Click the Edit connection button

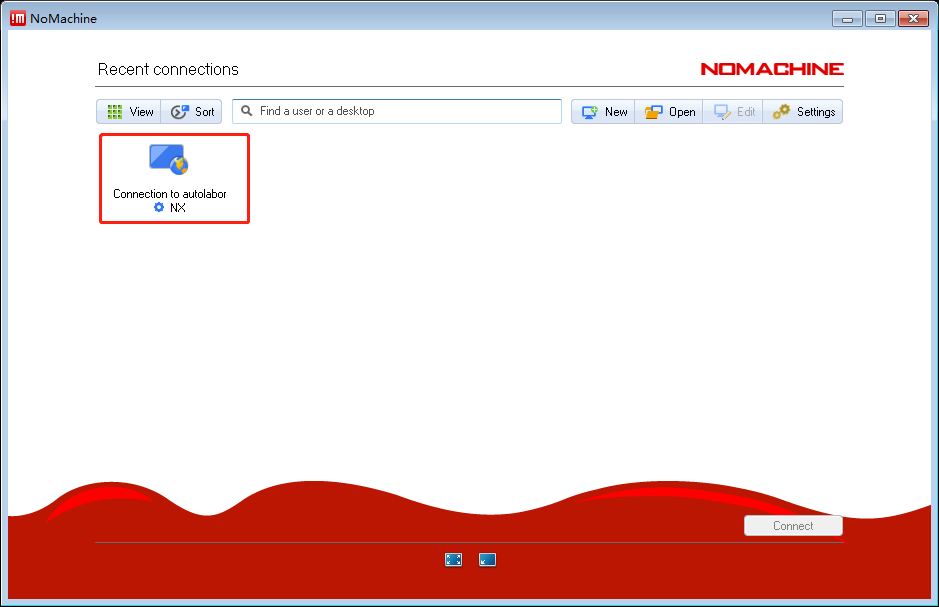733,112
